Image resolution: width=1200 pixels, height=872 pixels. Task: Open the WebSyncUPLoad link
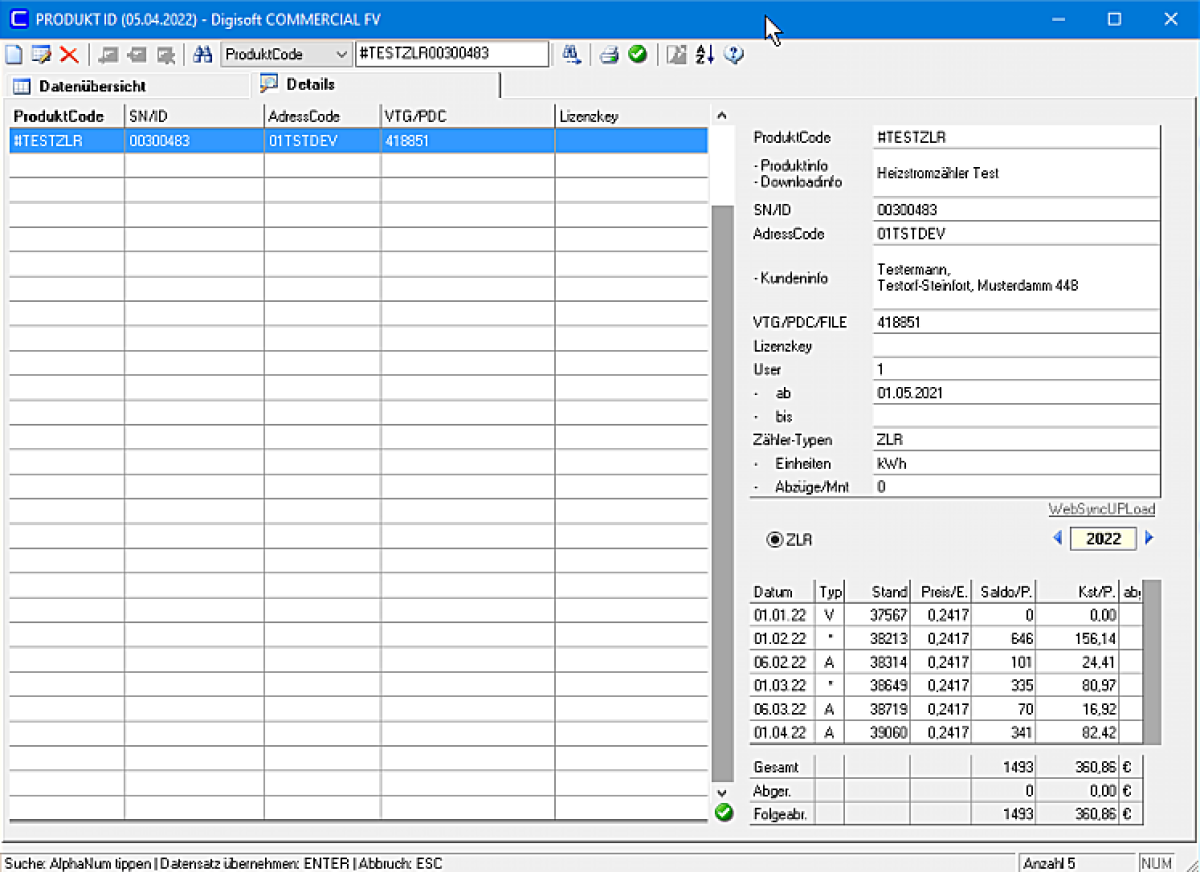coord(1101,509)
